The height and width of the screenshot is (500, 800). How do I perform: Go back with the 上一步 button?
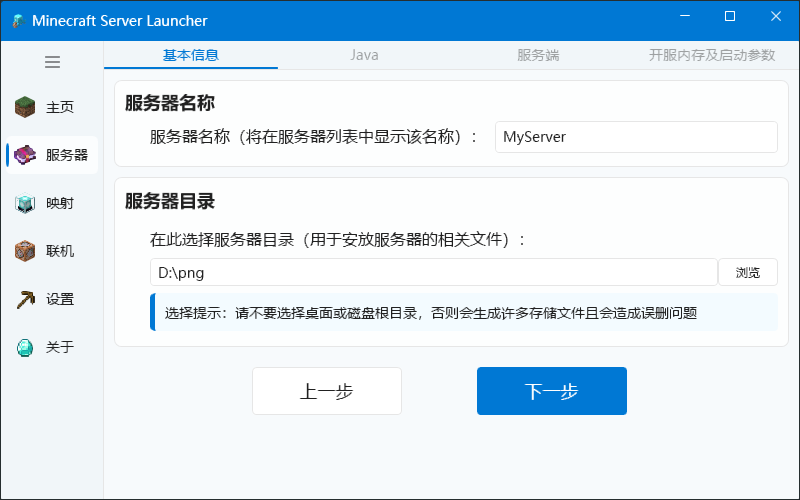coord(327,391)
